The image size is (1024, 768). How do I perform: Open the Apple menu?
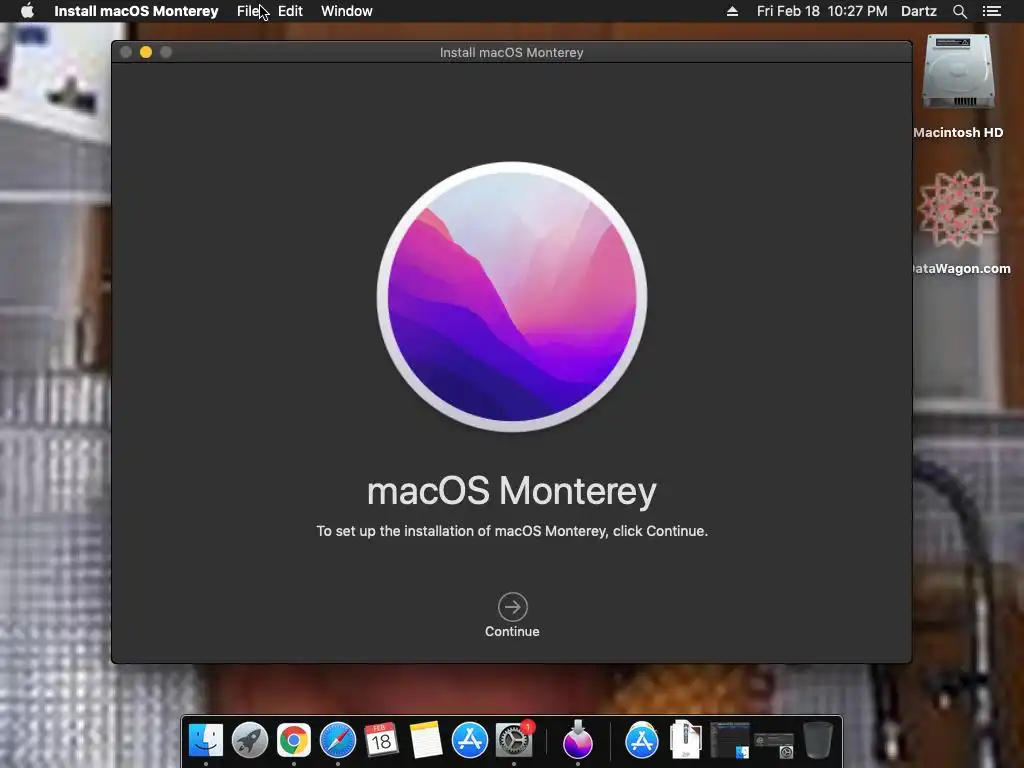(x=27, y=11)
